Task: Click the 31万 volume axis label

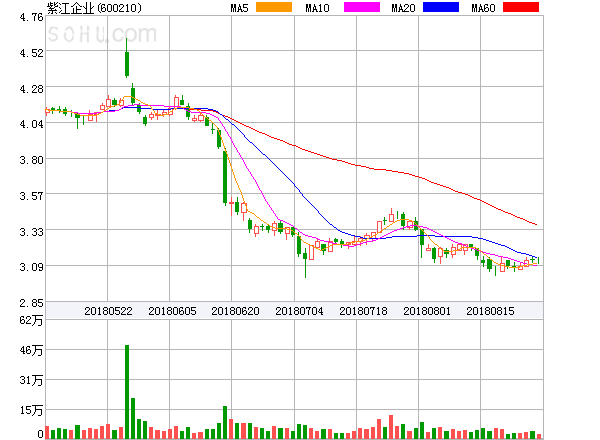Action: tap(31, 380)
